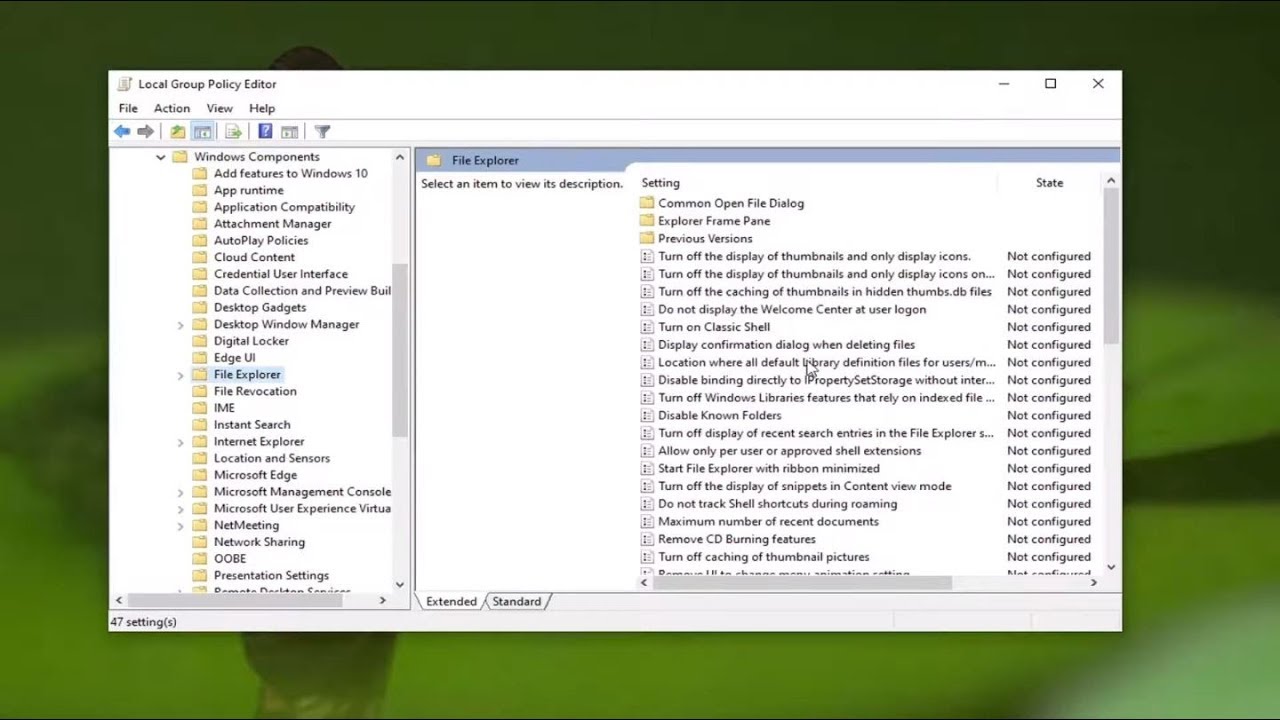Open the File menu

click(128, 108)
